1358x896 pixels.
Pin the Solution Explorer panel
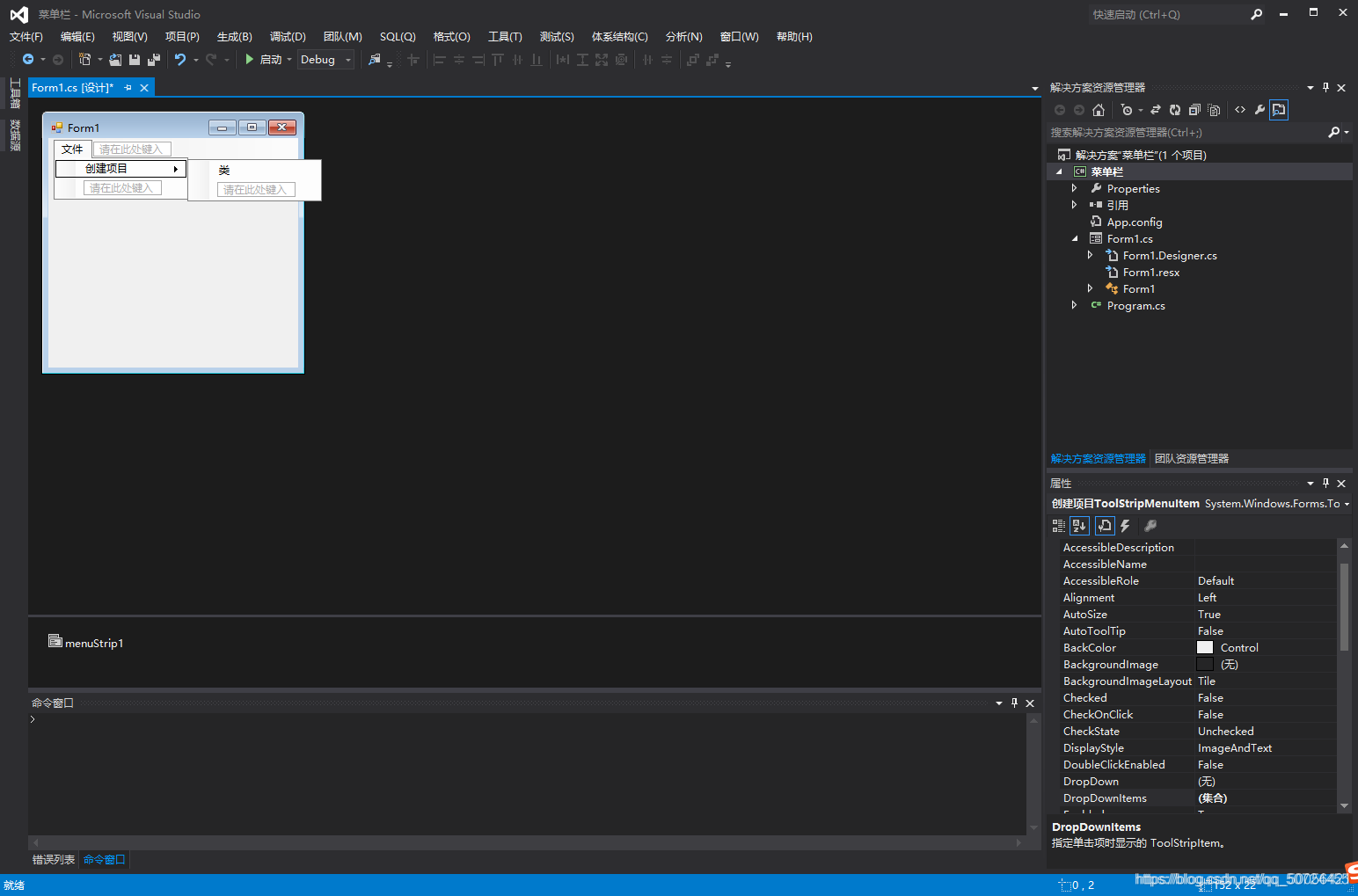[1326, 88]
